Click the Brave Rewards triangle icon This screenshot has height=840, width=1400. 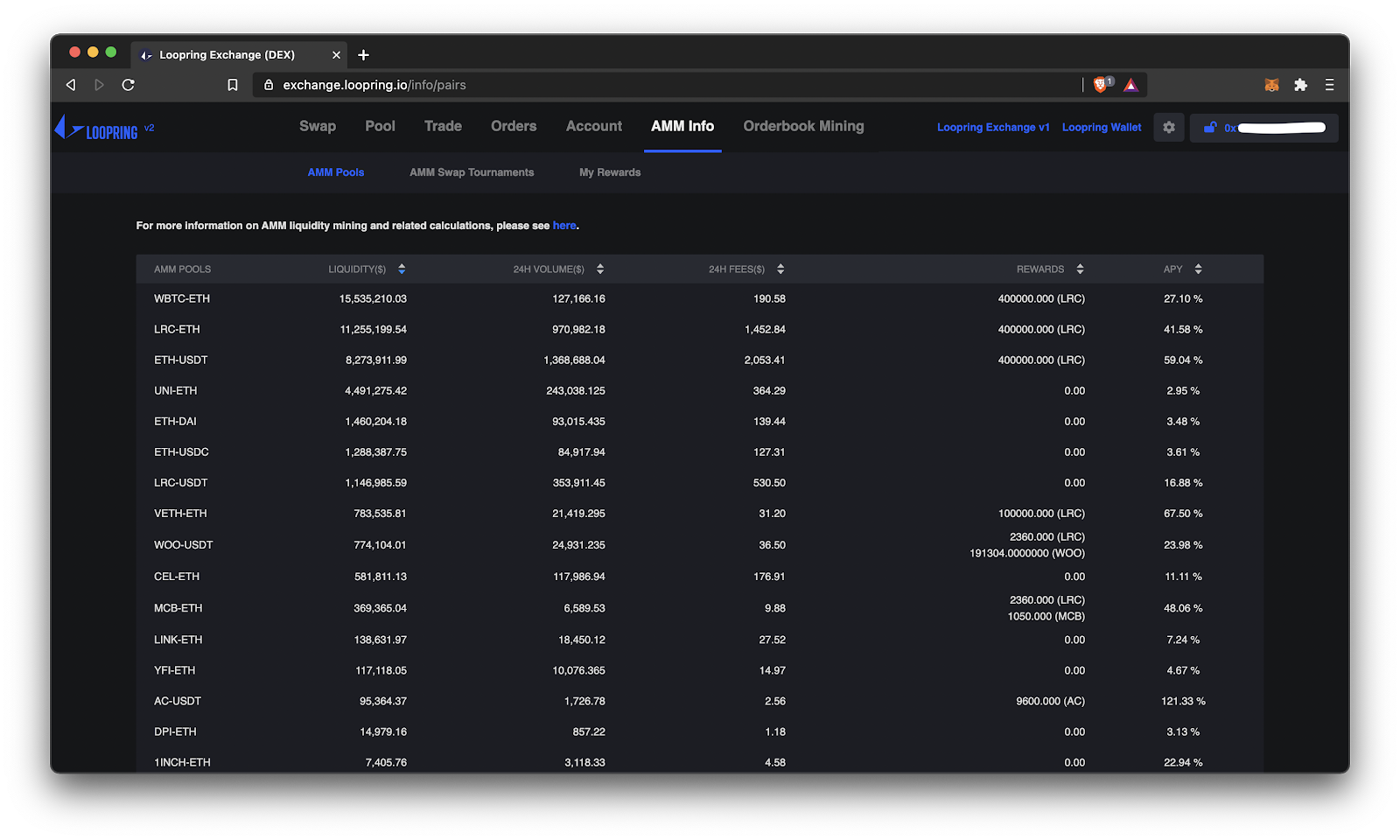click(x=1131, y=85)
